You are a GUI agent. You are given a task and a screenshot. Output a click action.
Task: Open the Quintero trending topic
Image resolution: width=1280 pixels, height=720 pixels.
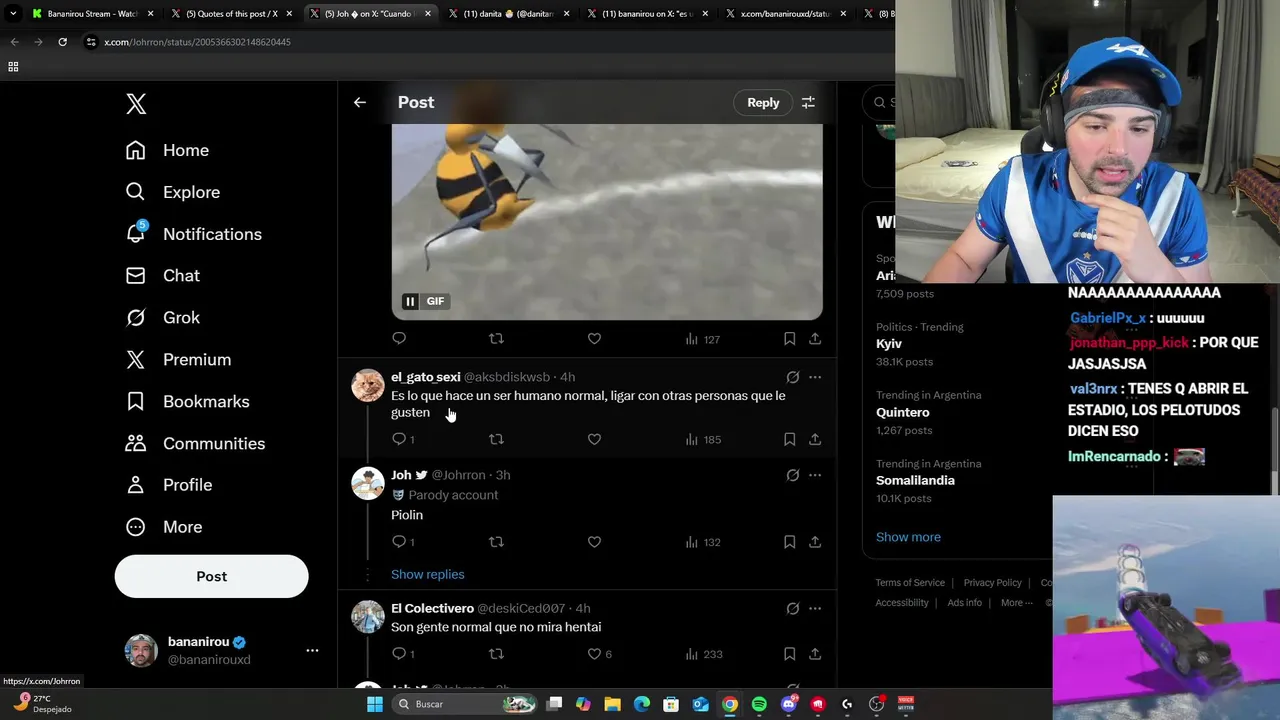click(902, 412)
